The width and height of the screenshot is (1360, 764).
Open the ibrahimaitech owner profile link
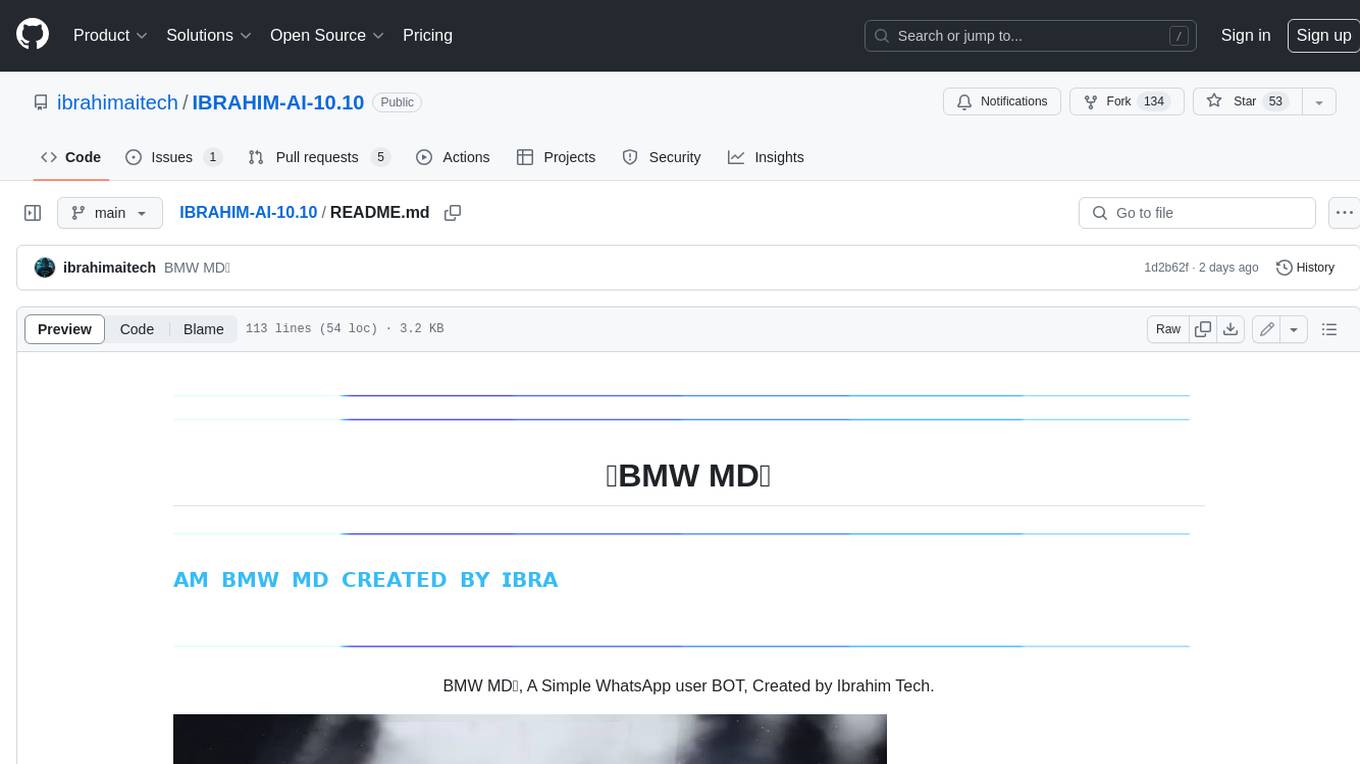pos(117,102)
